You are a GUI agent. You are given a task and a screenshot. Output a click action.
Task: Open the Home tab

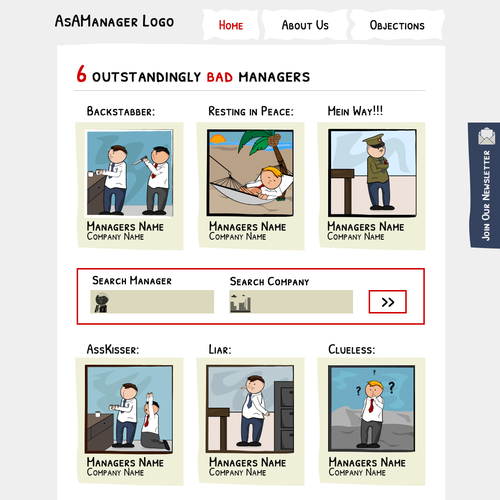coord(231,25)
